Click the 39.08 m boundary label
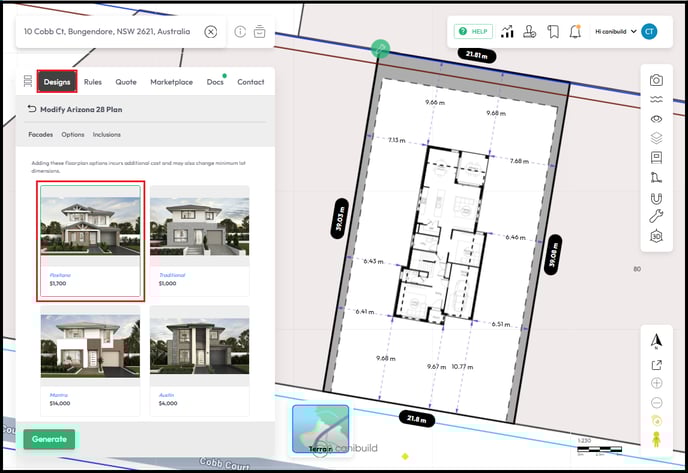688x473 pixels. pos(553,254)
